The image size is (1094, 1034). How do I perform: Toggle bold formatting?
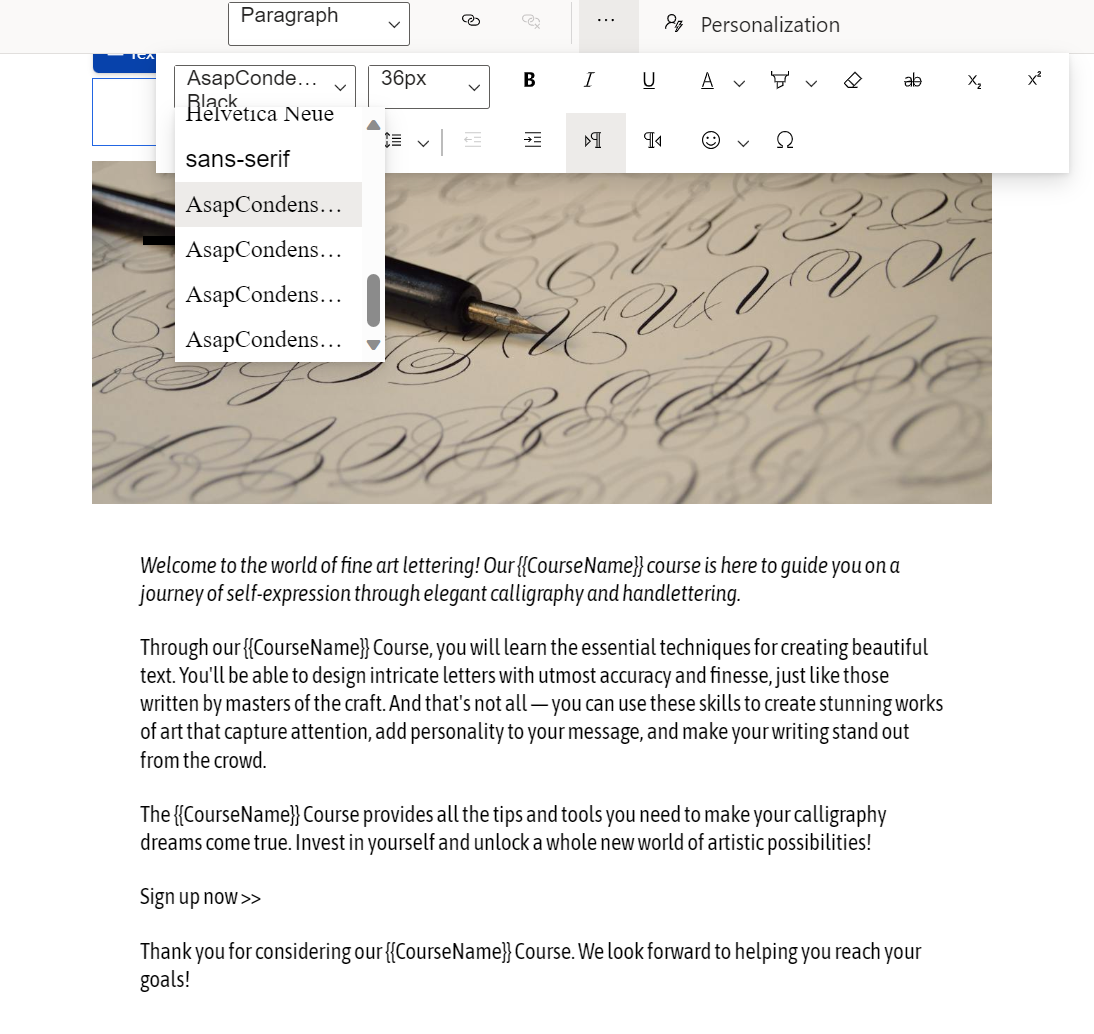[x=529, y=80]
